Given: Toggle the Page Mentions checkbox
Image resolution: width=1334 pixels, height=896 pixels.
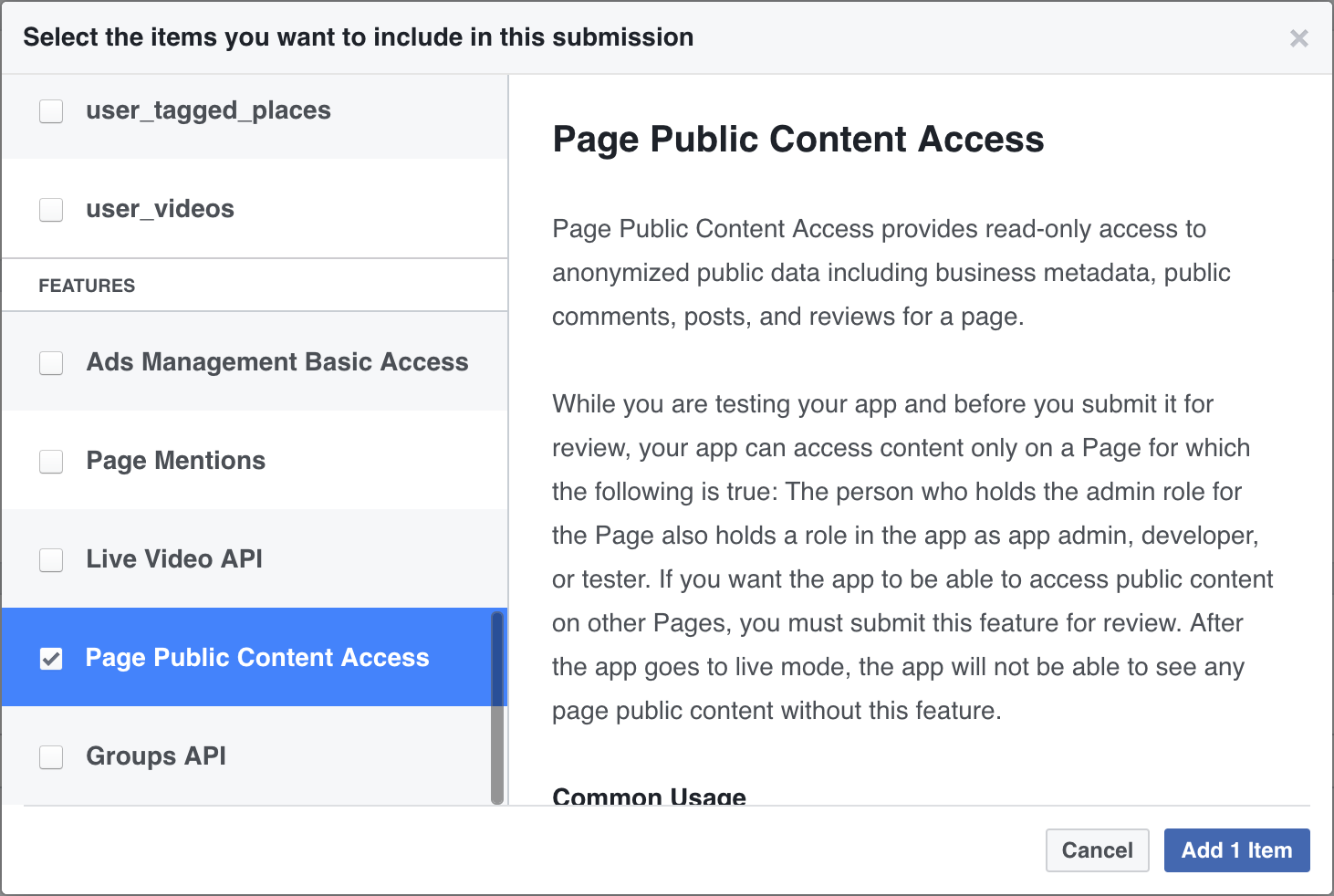Looking at the screenshot, I should pos(51,462).
